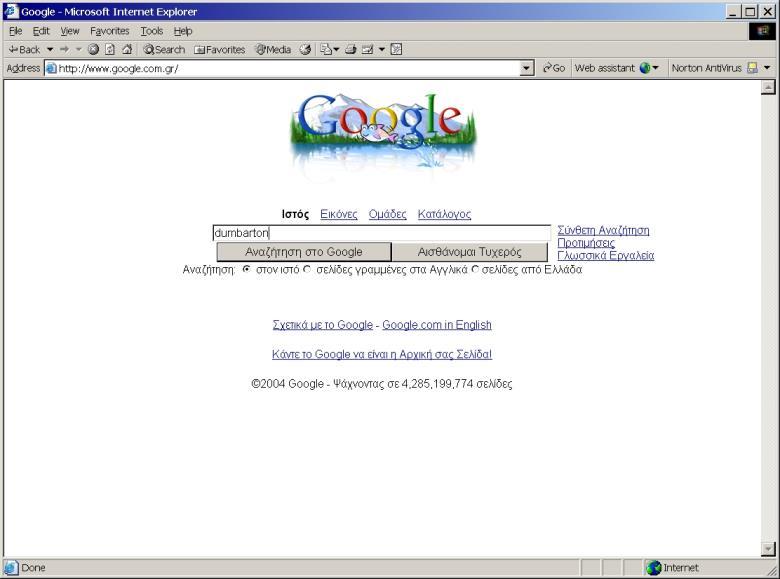Click the Norton AntiVirus toolbar icon

753,68
